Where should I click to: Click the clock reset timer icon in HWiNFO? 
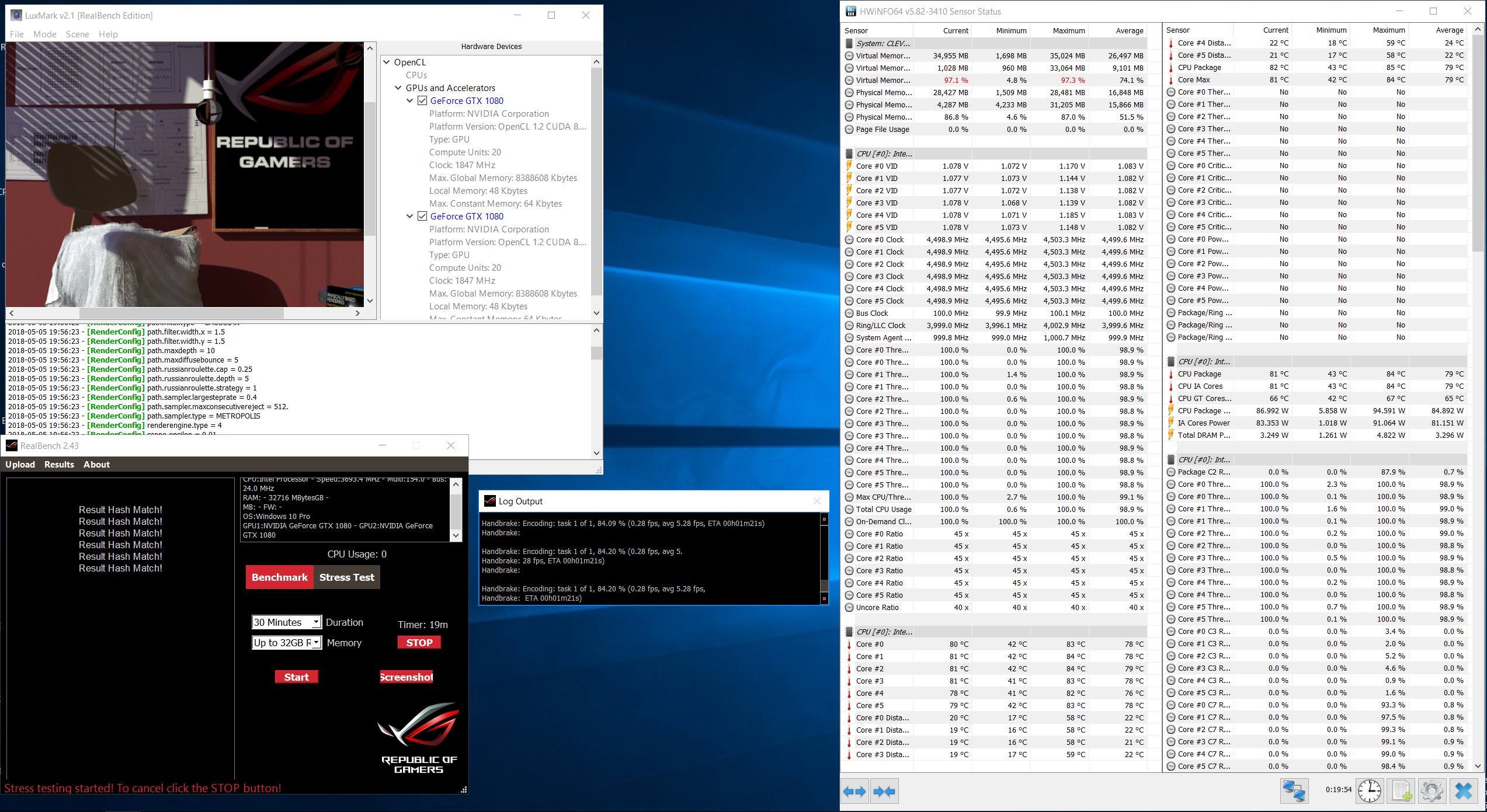1370,791
